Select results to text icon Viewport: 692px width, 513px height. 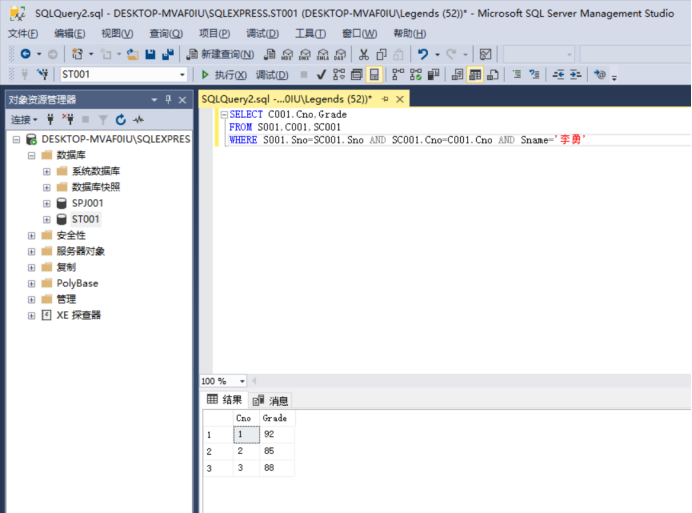(458, 74)
